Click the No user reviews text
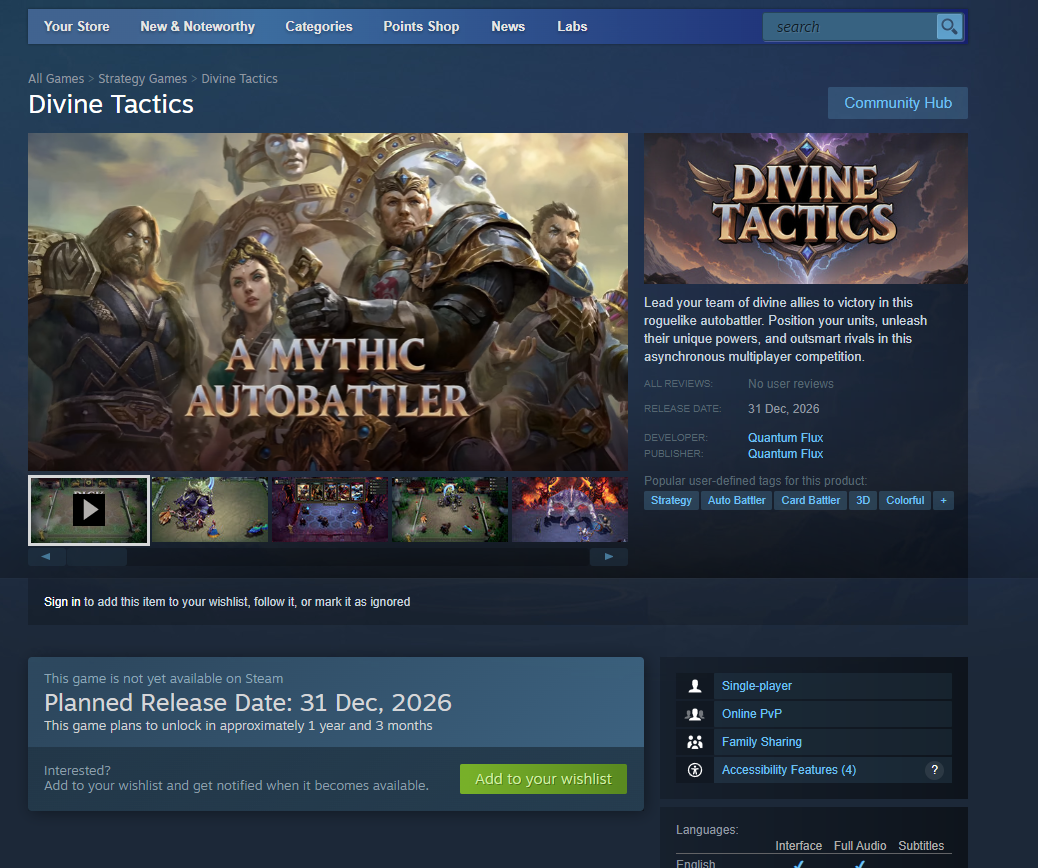 coord(790,383)
